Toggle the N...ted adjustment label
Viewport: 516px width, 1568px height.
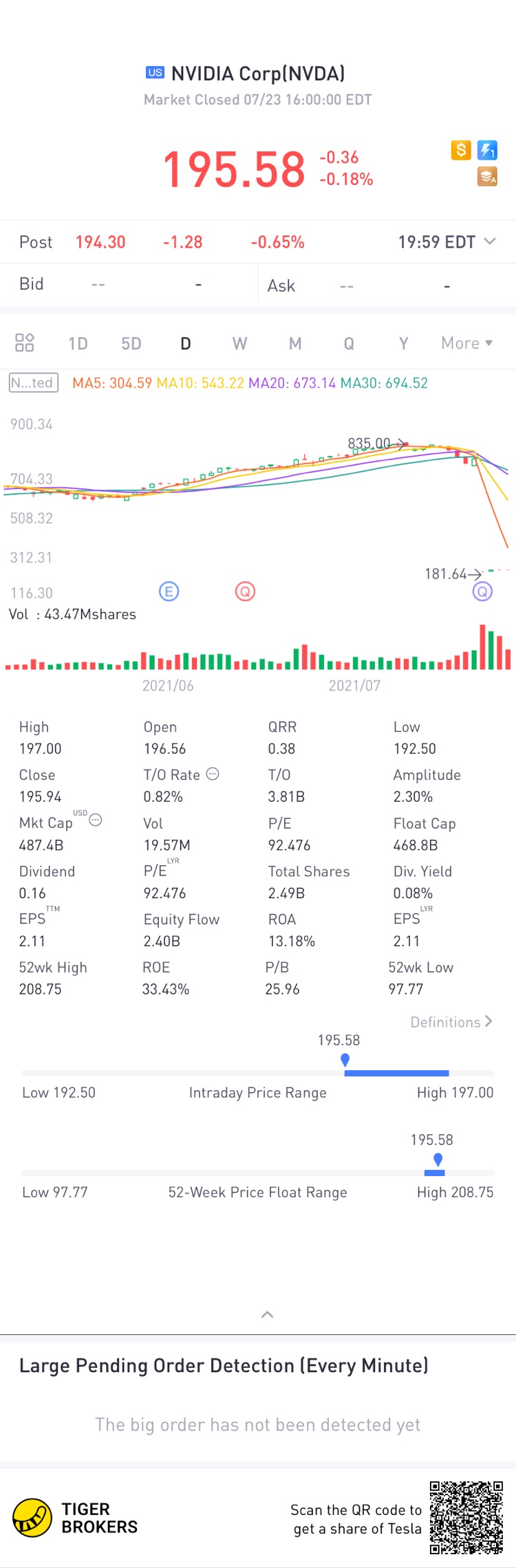(x=33, y=383)
